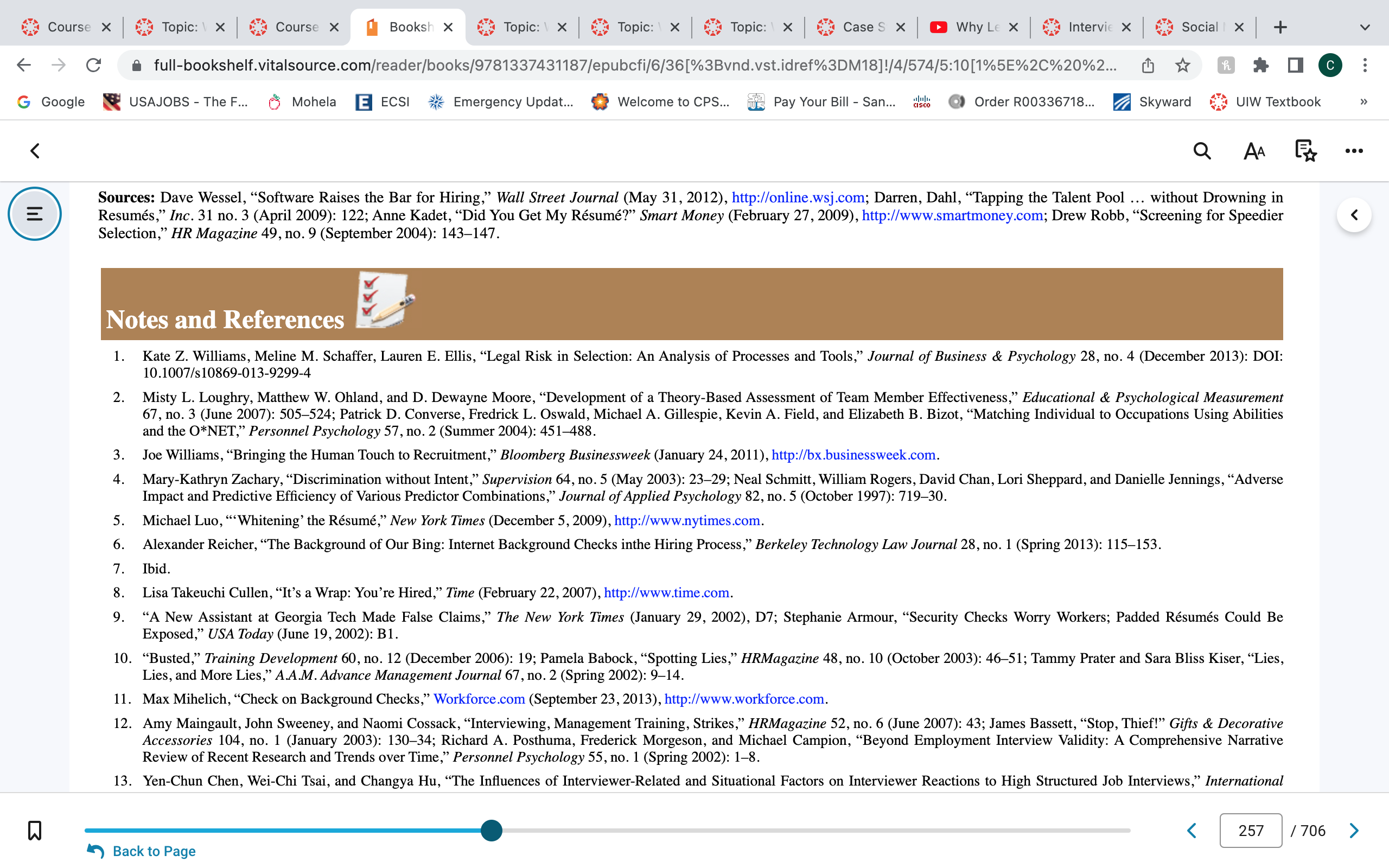1389x868 pixels.
Task: Bookmark the current page
Action: pyautogui.click(x=34, y=830)
